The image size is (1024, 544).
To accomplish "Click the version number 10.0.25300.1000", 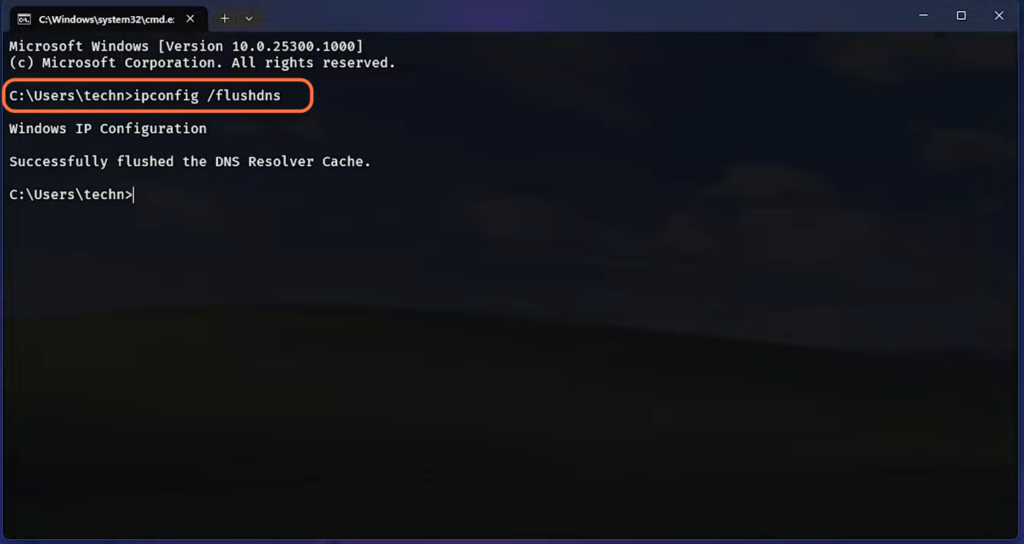I will (x=293, y=46).
